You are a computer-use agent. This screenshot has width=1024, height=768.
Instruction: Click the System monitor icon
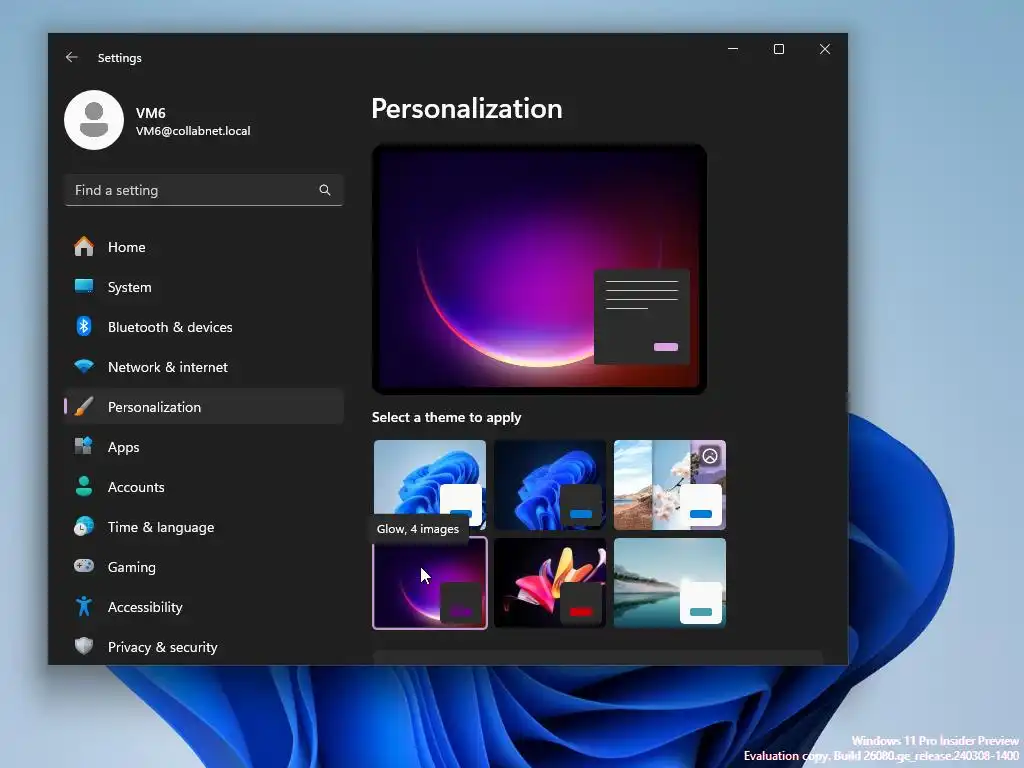[x=84, y=287]
